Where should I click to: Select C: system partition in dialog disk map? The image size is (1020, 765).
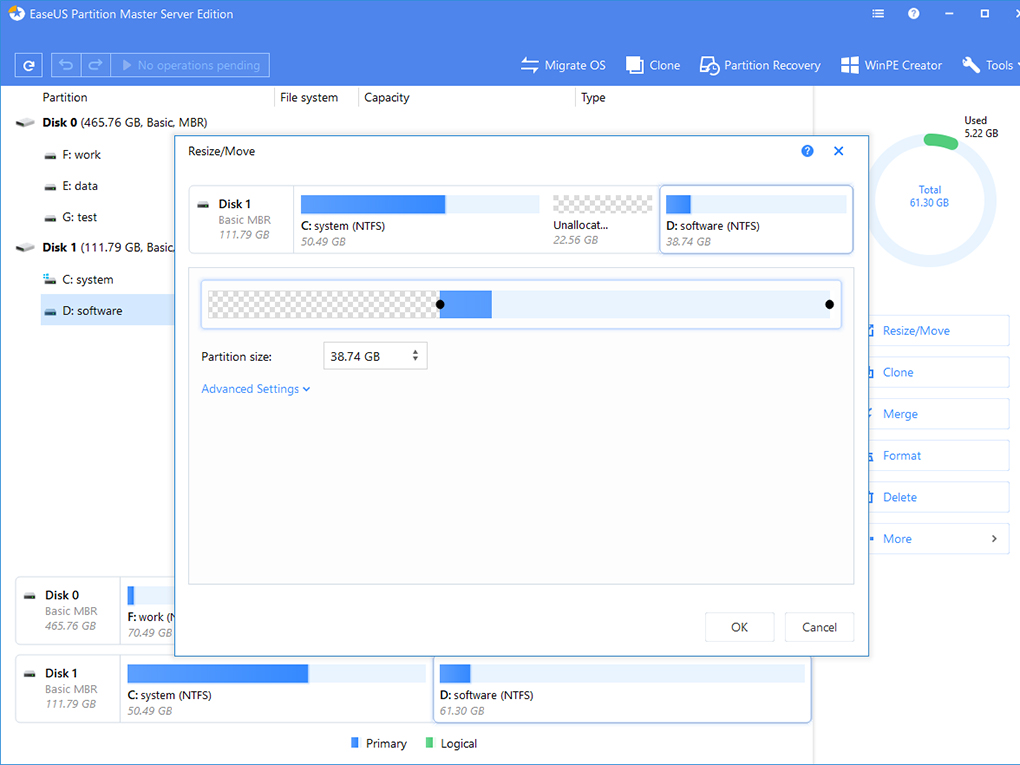[x=420, y=220]
